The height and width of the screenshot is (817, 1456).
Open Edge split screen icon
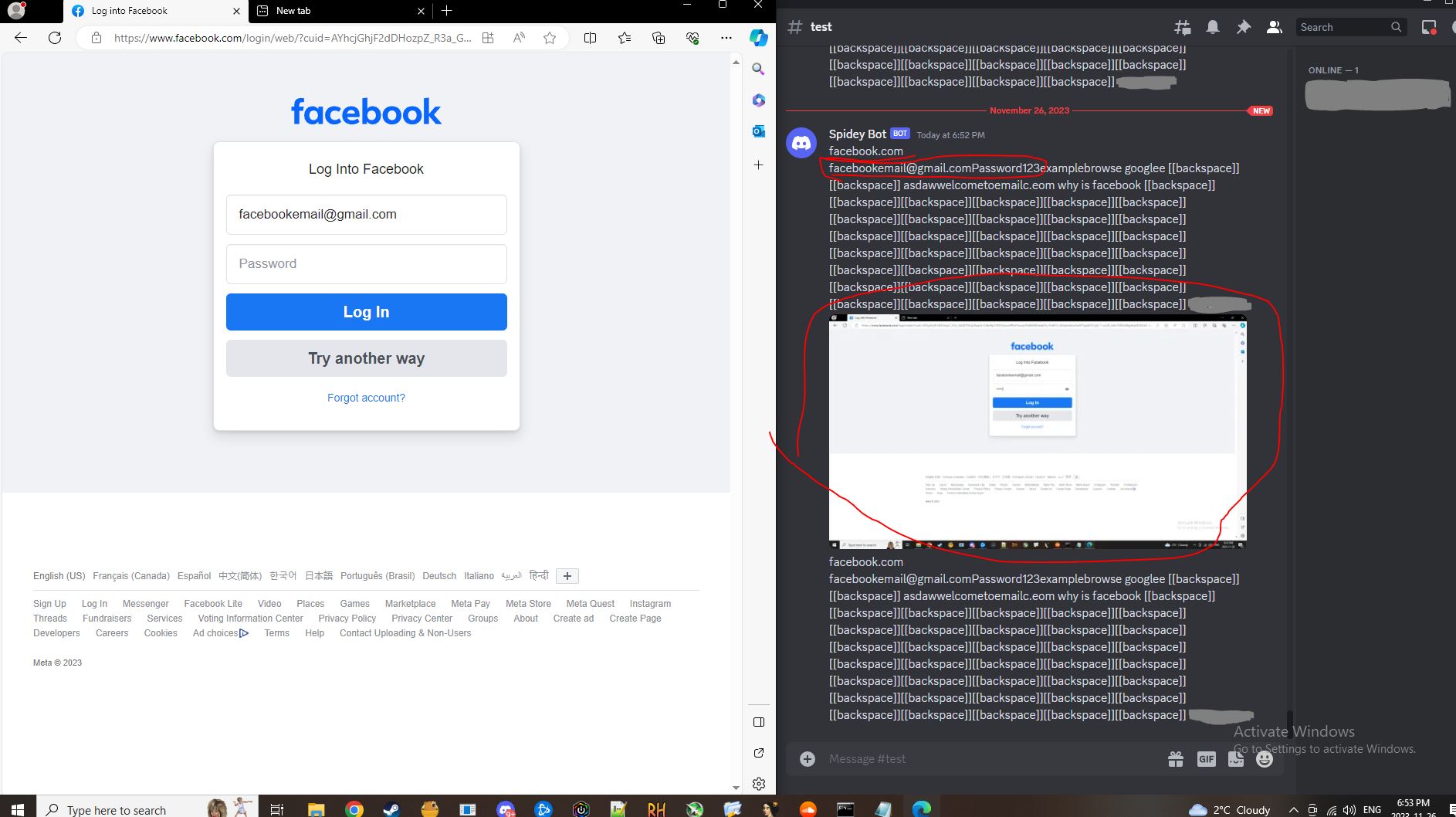point(590,37)
